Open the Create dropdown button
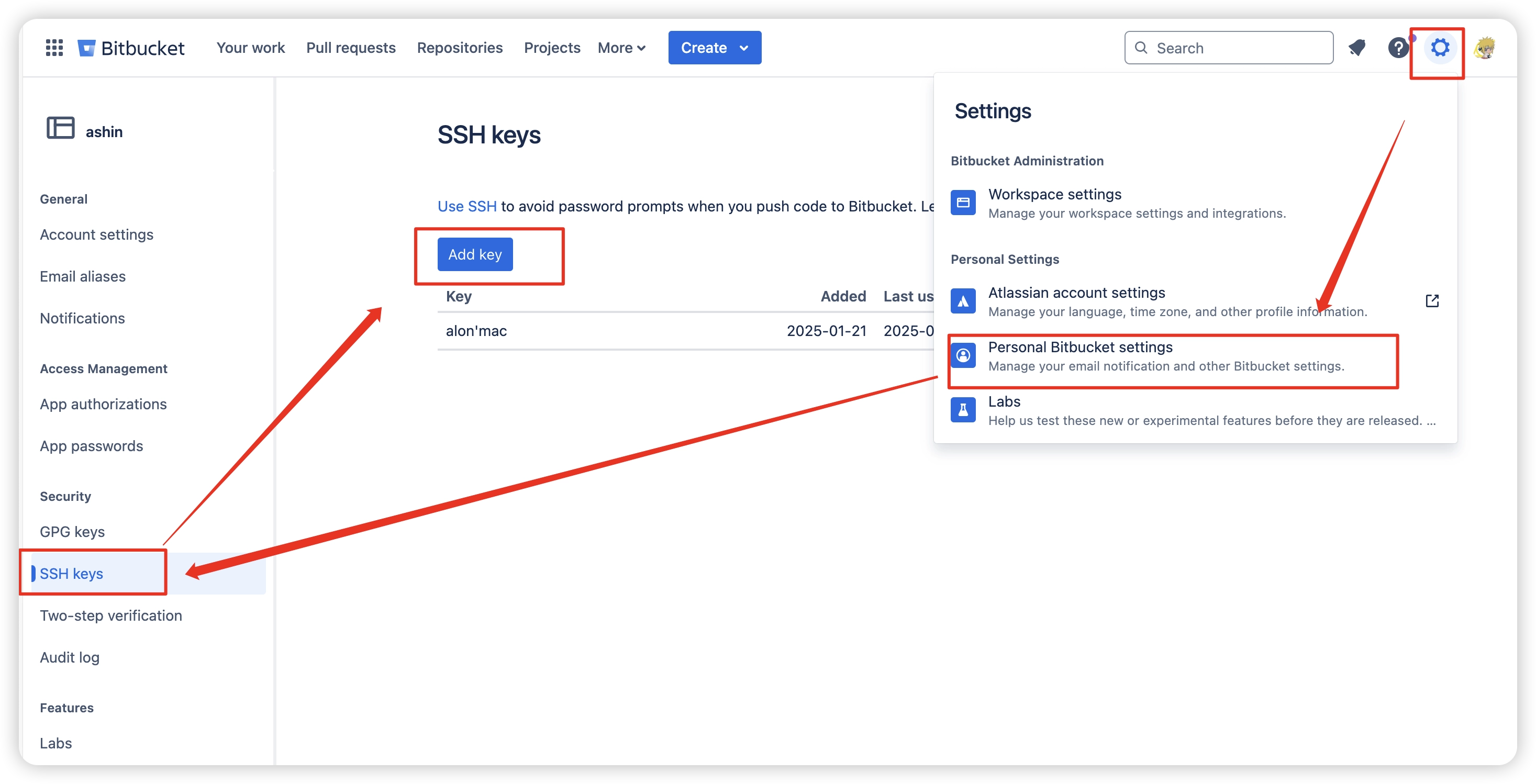This screenshot has width=1536, height=784. [x=714, y=48]
